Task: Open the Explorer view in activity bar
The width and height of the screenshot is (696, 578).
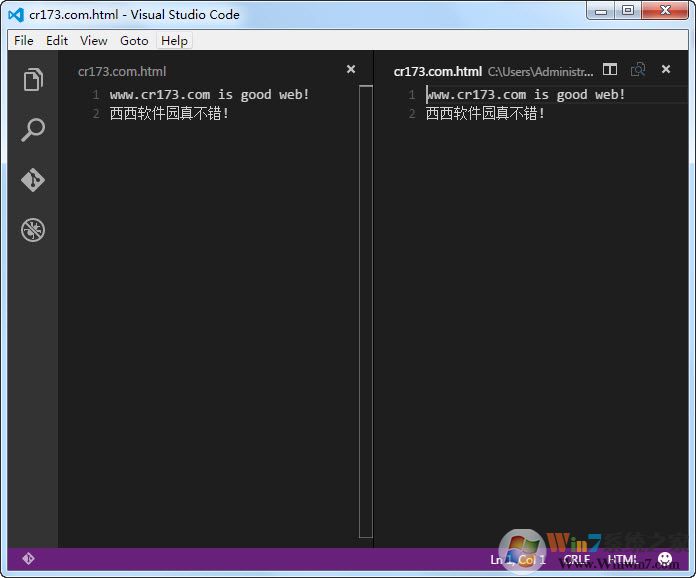Action: pos(33,79)
